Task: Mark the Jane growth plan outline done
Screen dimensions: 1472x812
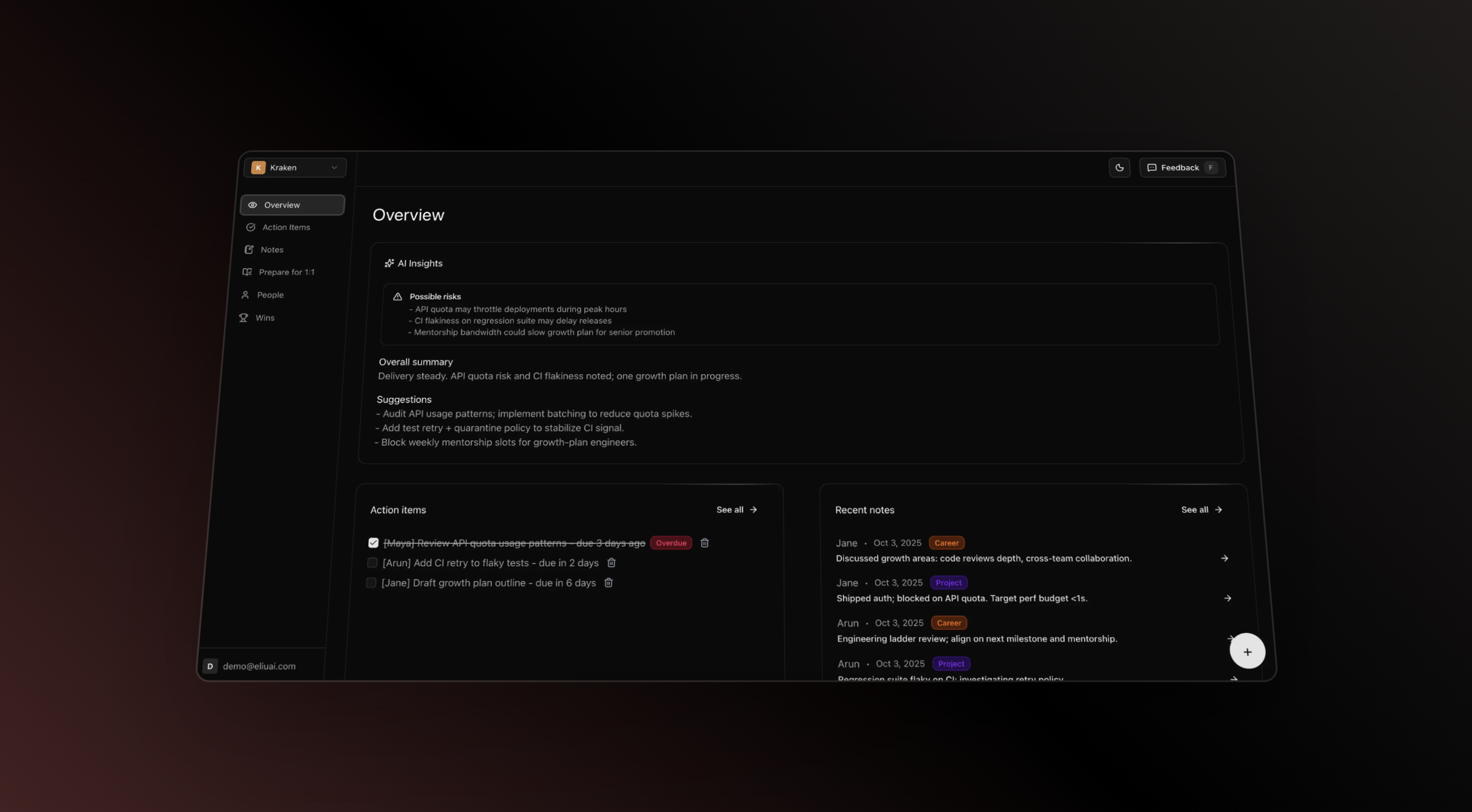Action: coord(371,582)
